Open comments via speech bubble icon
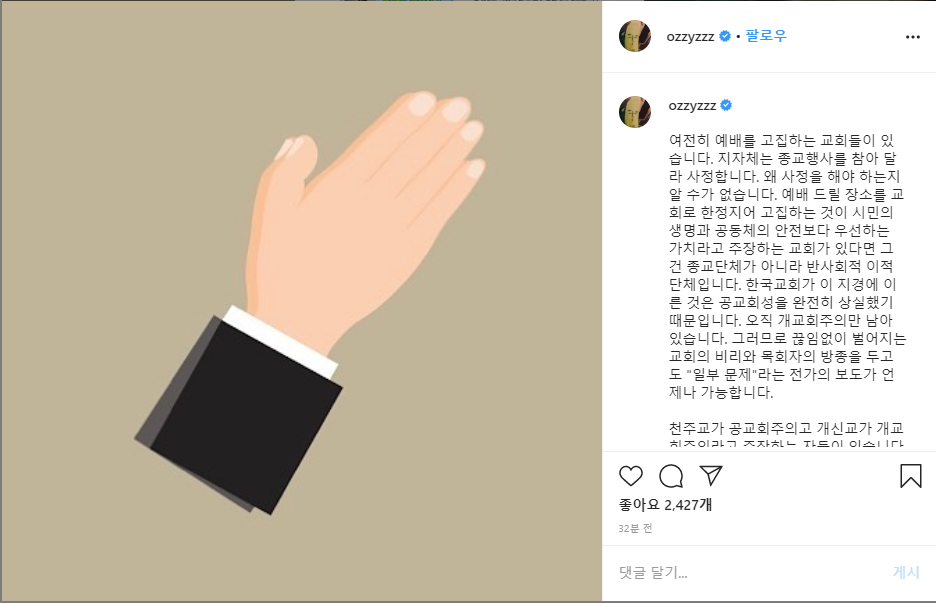 (x=671, y=476)
